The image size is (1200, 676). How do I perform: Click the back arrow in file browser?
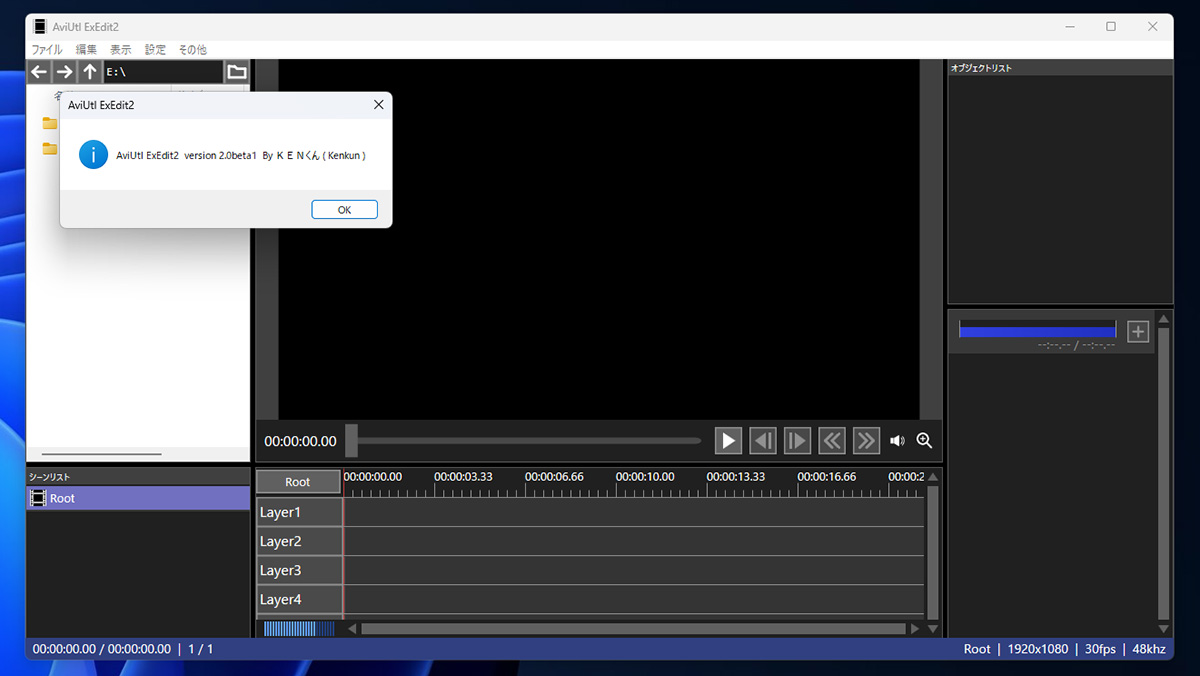pyautogui.click(x=39, y=72)
